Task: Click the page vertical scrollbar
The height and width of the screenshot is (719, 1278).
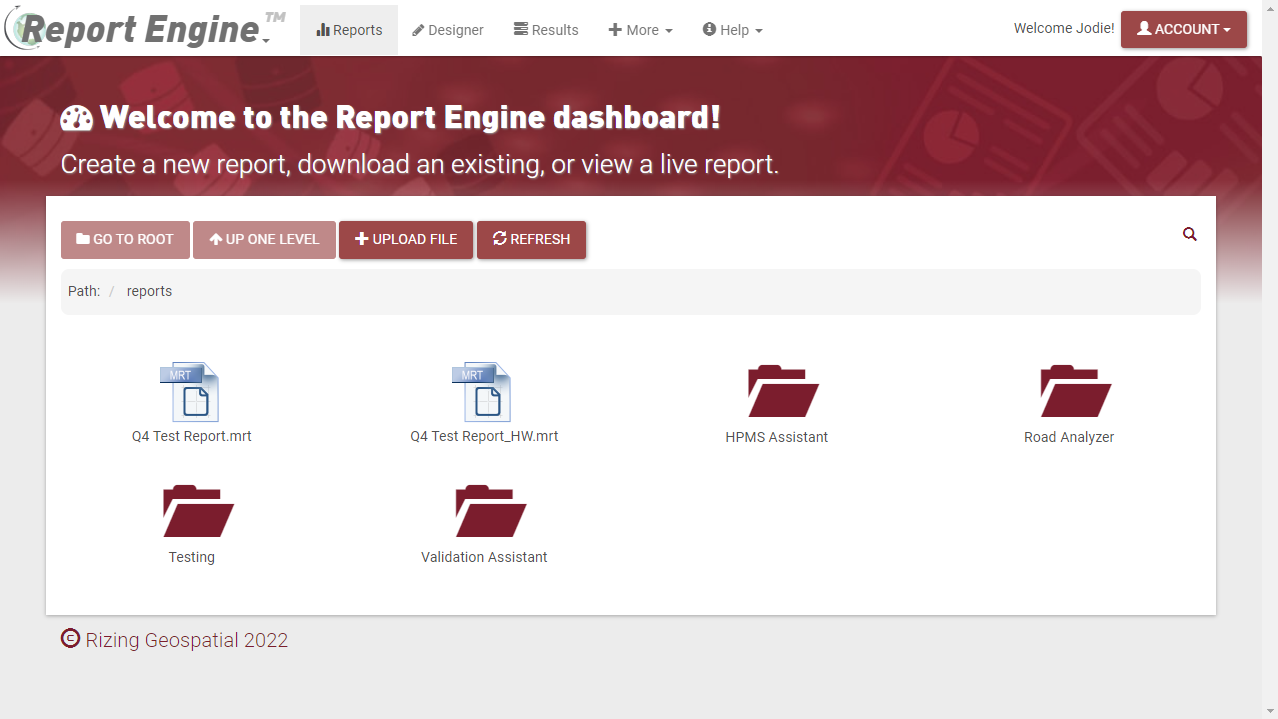Action: pyautogui.click(x=1269, y=359)
